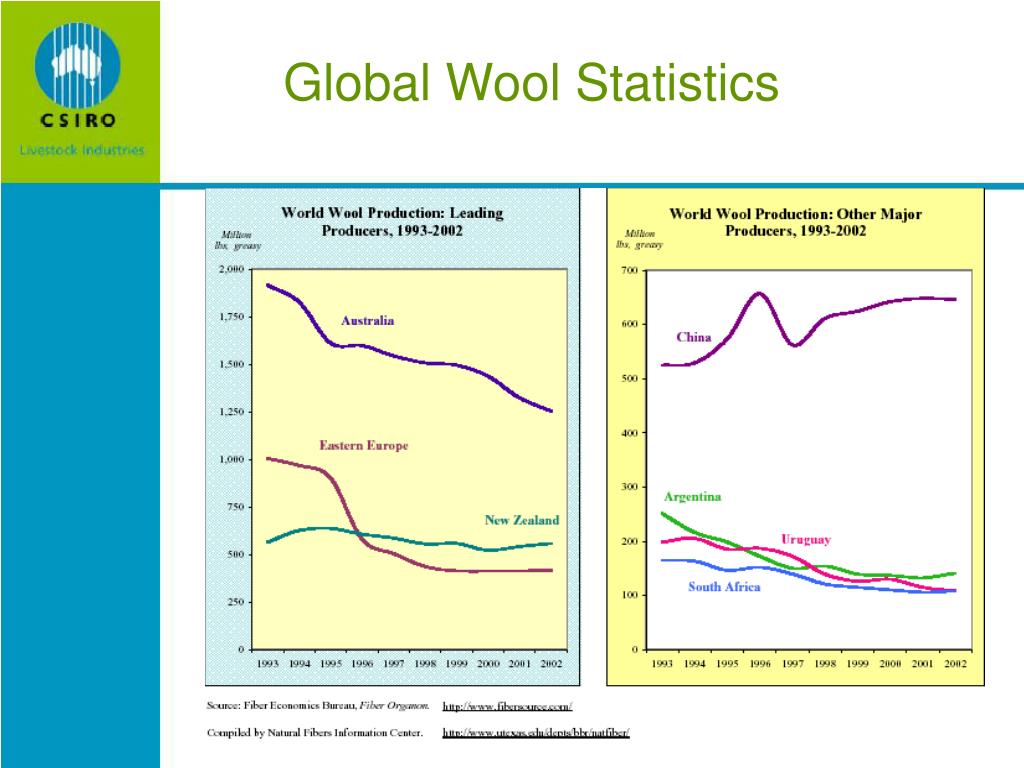Image resolution: width=1024 pixels, height=768 pixels.
Task: Select the Leading Producers chart heading
Action: pyautogui.click(x=393, y=221)
